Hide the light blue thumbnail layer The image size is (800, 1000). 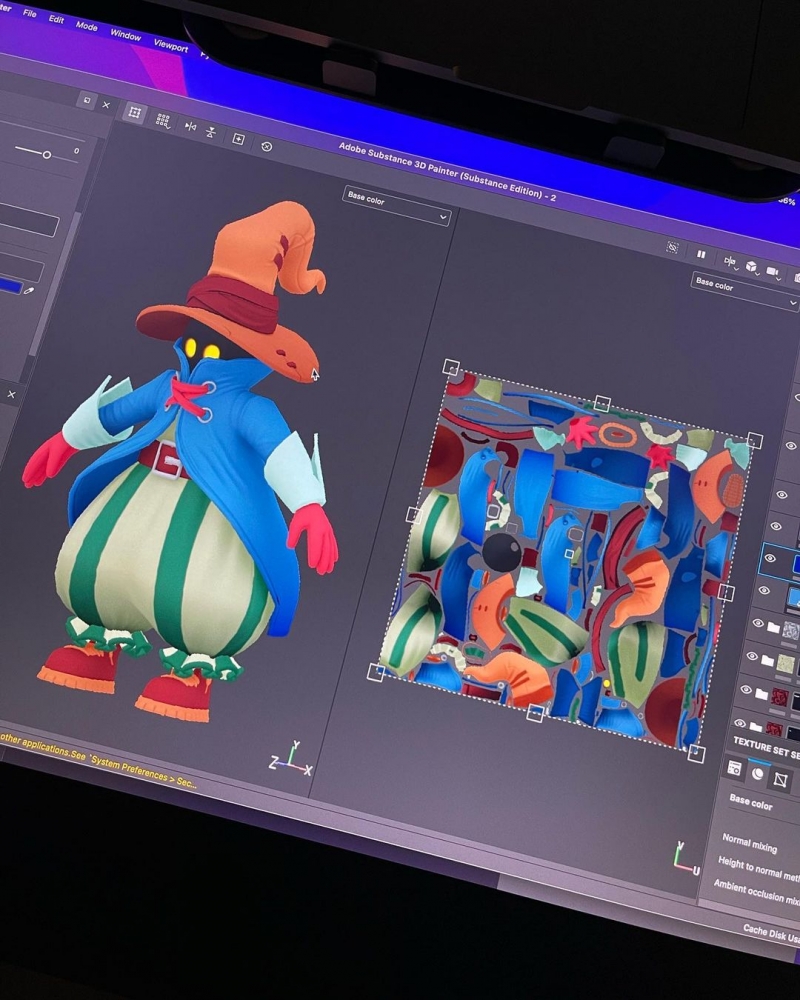click(764, 591)
